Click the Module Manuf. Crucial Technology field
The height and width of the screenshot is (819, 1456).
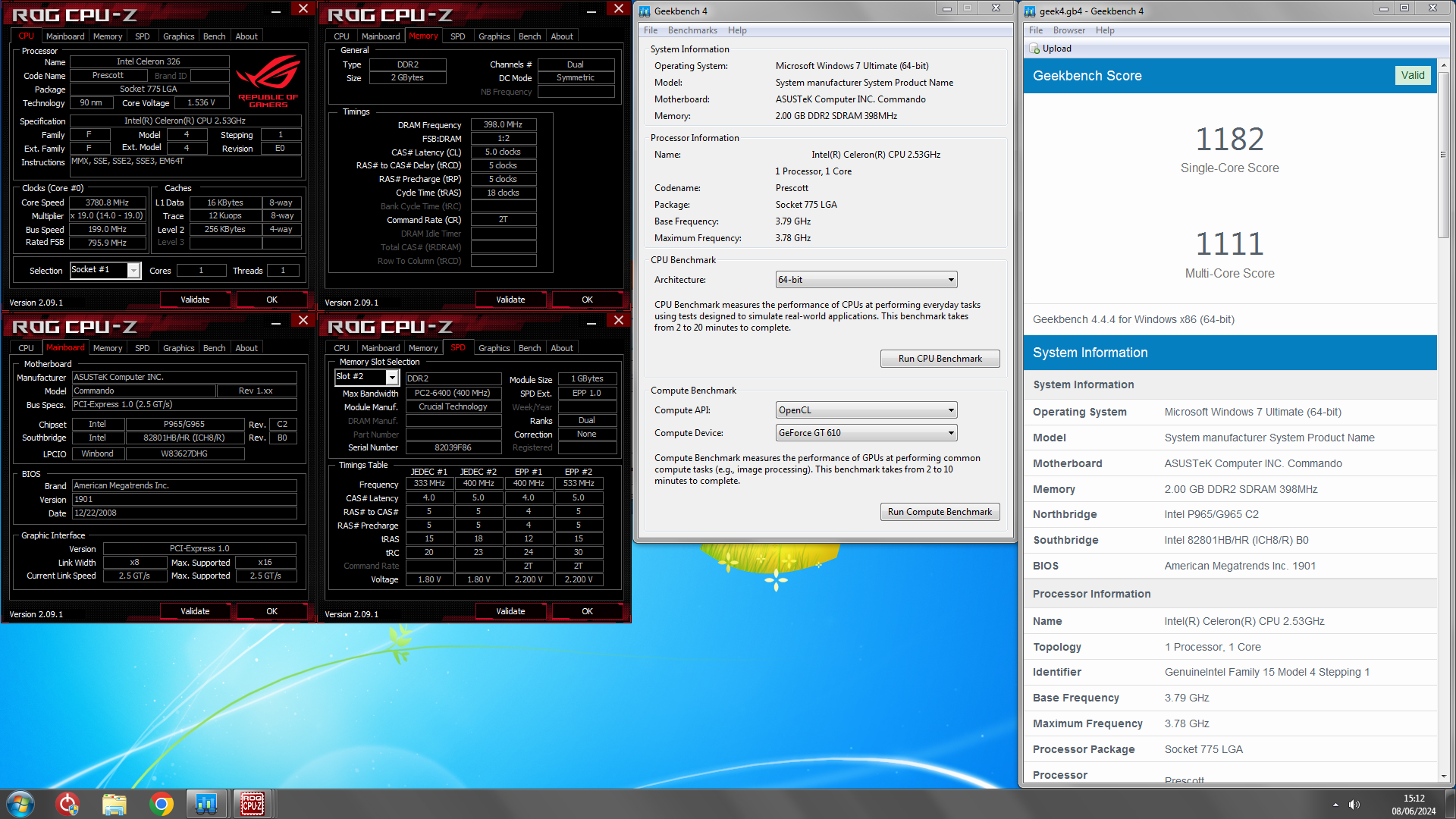point(453,407)
